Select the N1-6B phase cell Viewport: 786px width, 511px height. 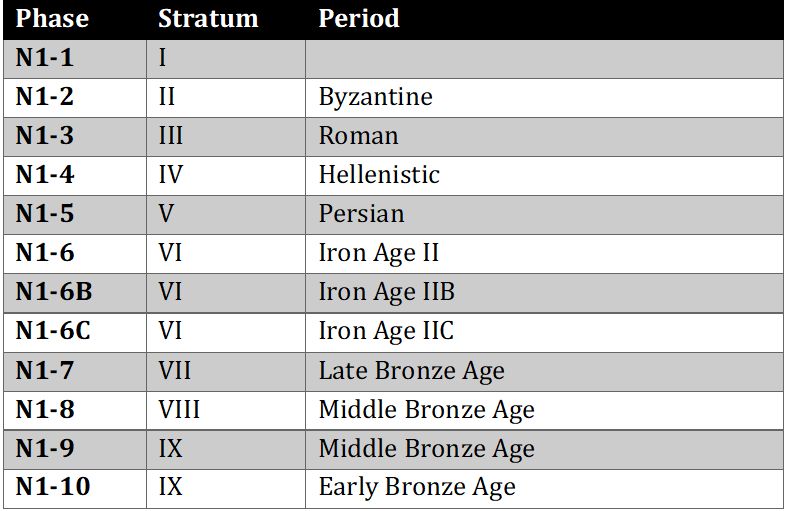coord(53,292)
